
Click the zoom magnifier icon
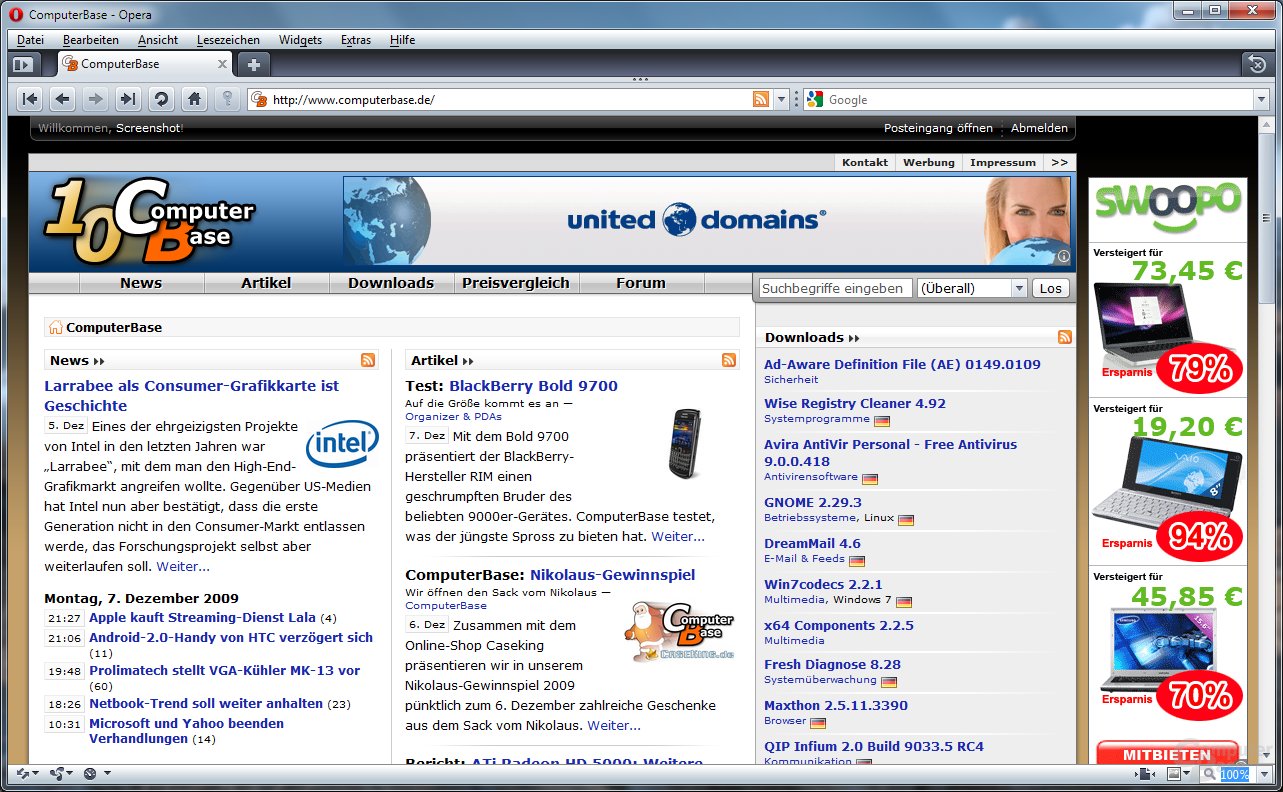[x=1209, y=774]
